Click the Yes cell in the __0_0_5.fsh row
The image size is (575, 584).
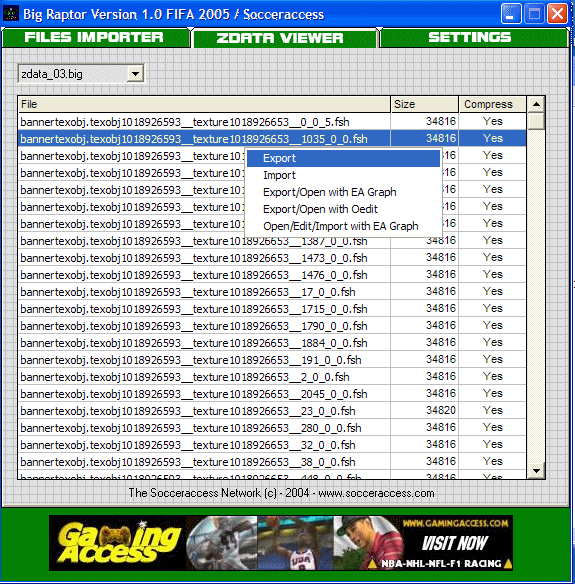[493, 121]
